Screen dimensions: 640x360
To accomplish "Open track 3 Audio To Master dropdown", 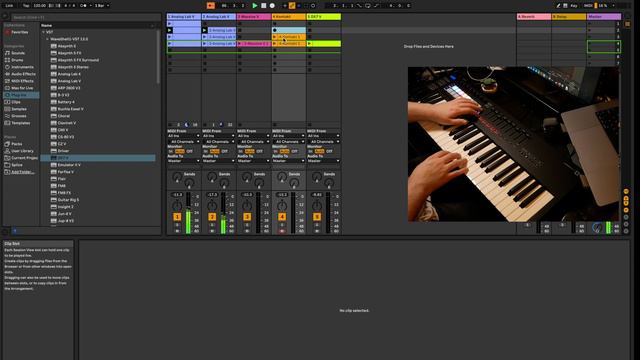I will pyautogui.click(x=253, y=161).
